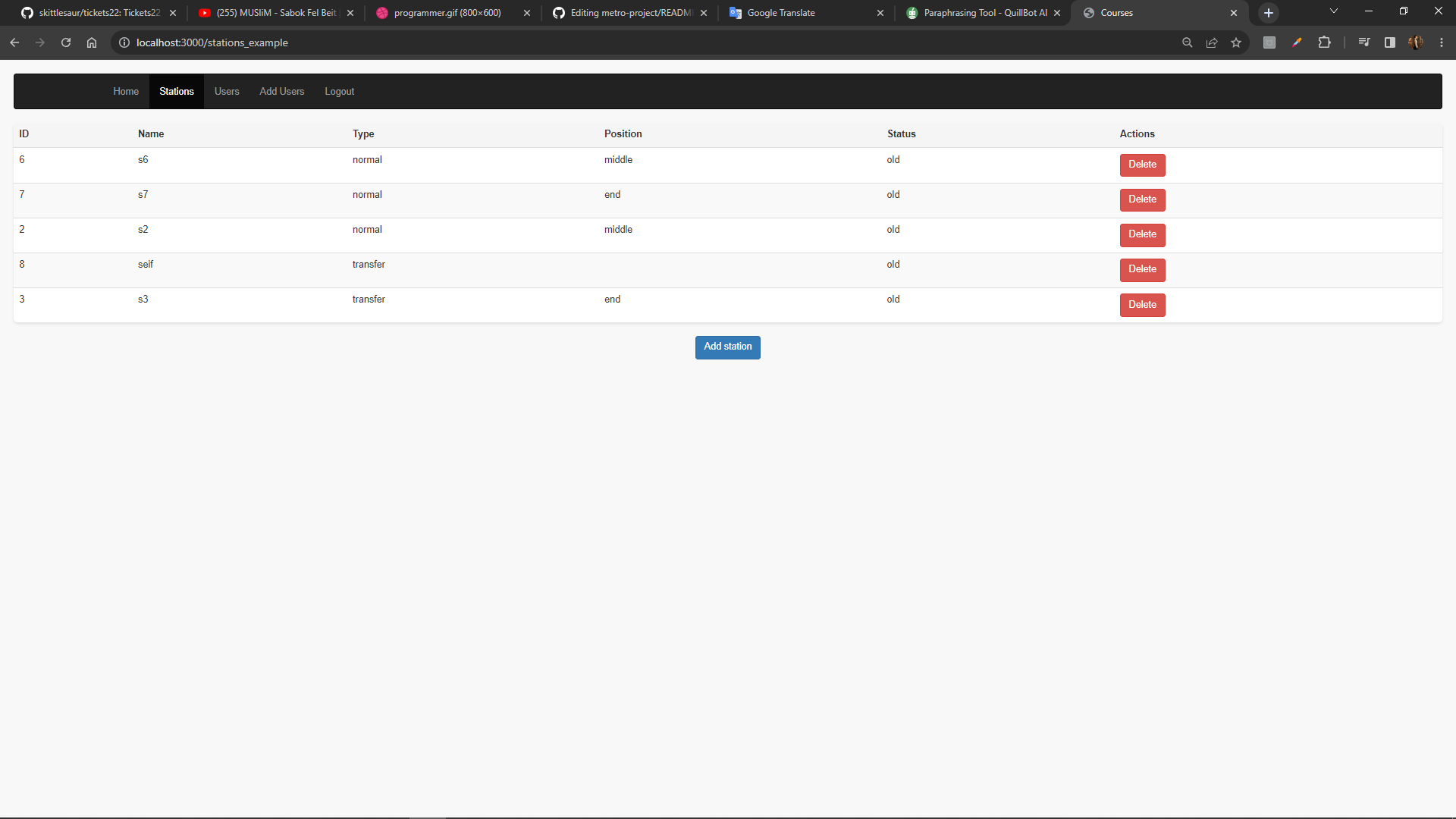The width and height of the screenshot is (1456, 819).
Task: Open the tab search chevron
Action: click(x=1333, y=11)
